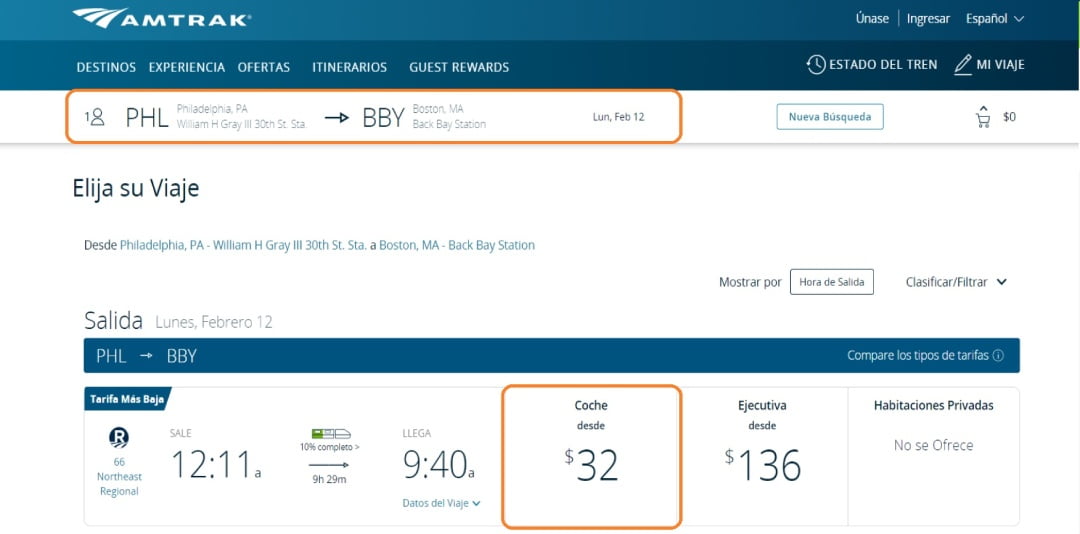Image resolution: width=1080 pixels, height=534 pixels.
Task: Click the 12:11a departure time
Action: (x=216, y=464)
